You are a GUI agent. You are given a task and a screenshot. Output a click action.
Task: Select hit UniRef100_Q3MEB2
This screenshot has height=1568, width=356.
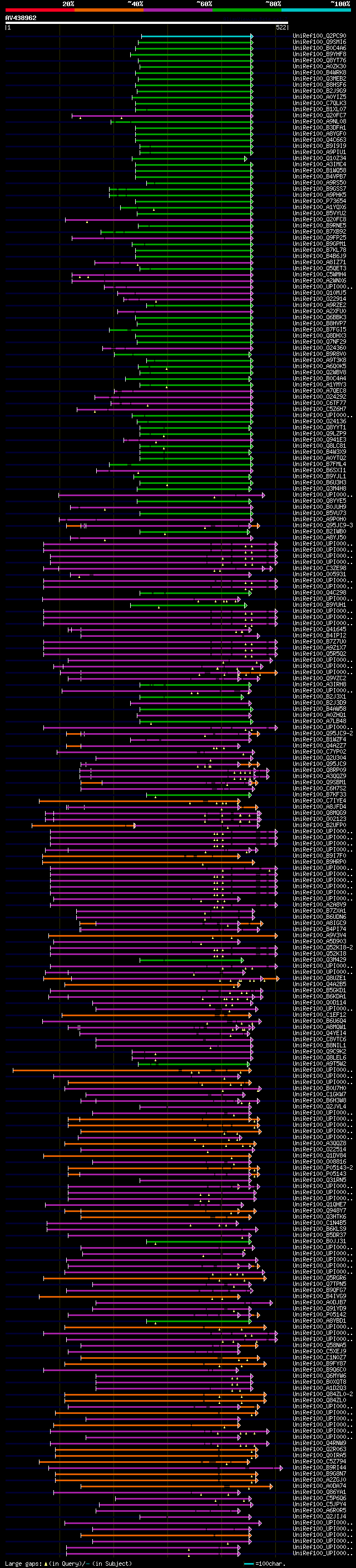point(319,78)
